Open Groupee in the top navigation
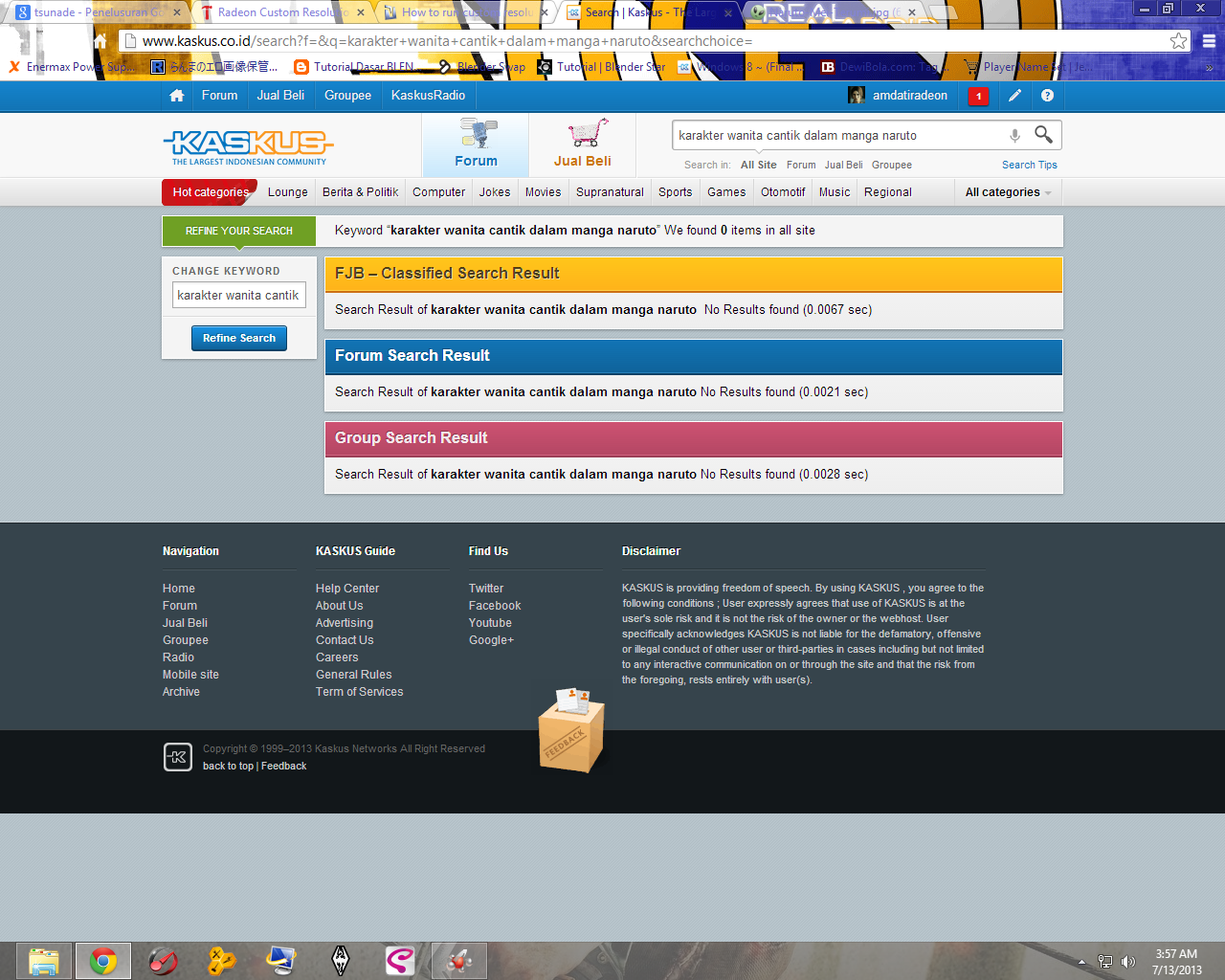Image resolution: width=1225 pixels, height=980 pixels. tap(347, 96)
